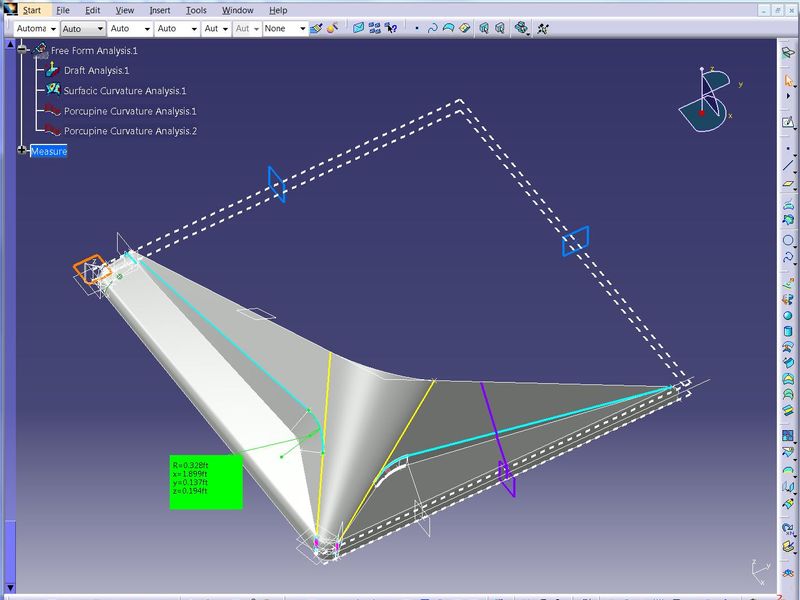Click the axis system icon in top toolbar
The height and width of the screenshot is (600, 800).
pyautogui.click(x=543, y=29)
